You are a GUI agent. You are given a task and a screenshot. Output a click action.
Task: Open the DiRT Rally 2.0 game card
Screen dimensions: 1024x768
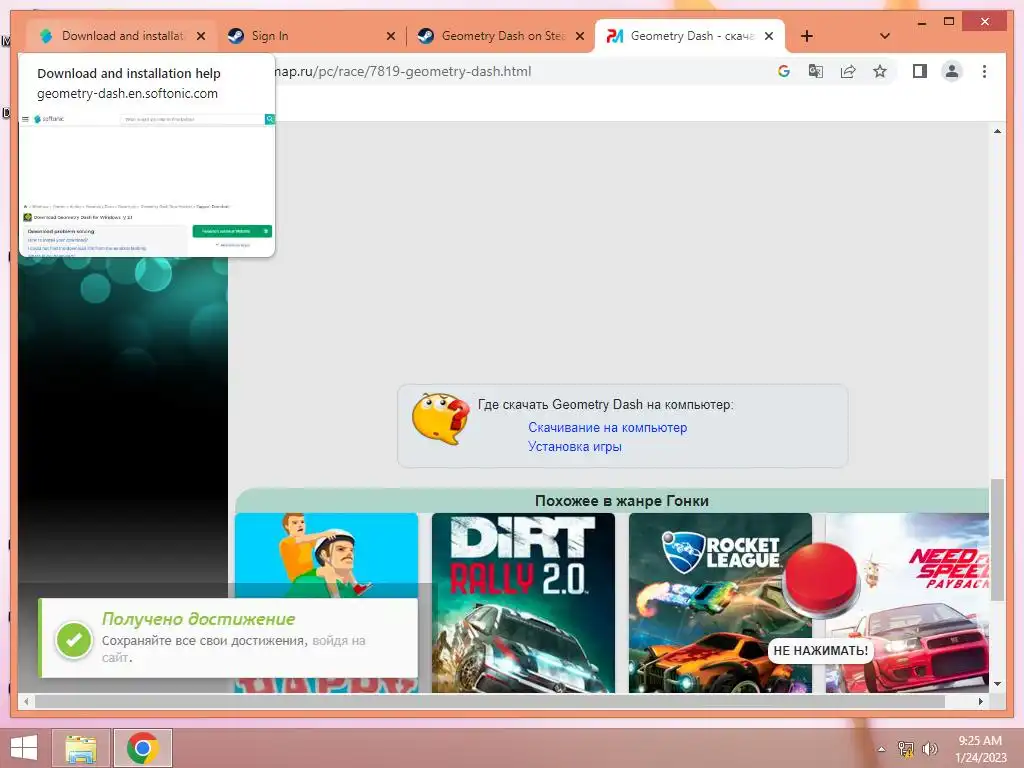pos(523,602)
